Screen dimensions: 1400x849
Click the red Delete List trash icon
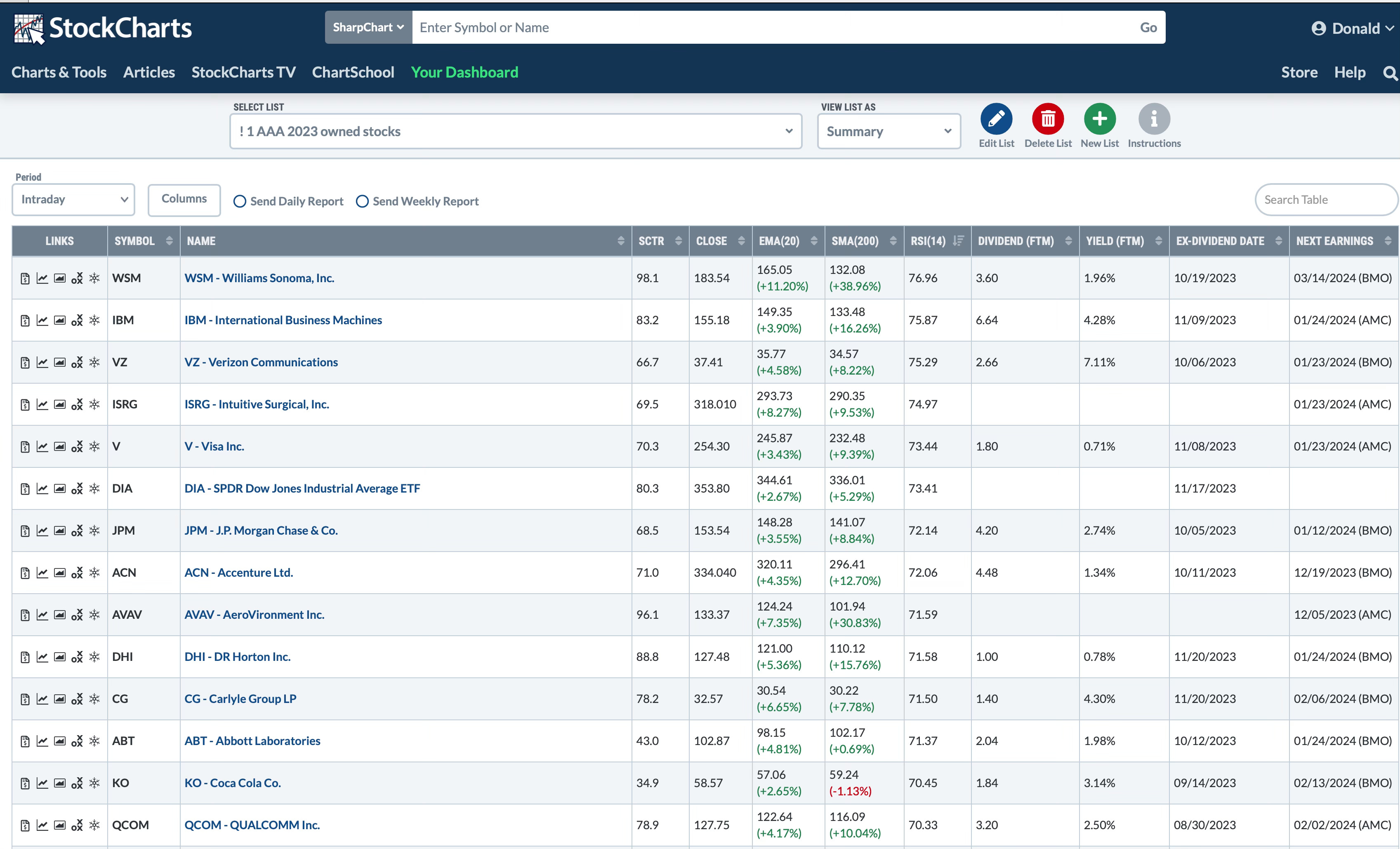[1047, 119]
